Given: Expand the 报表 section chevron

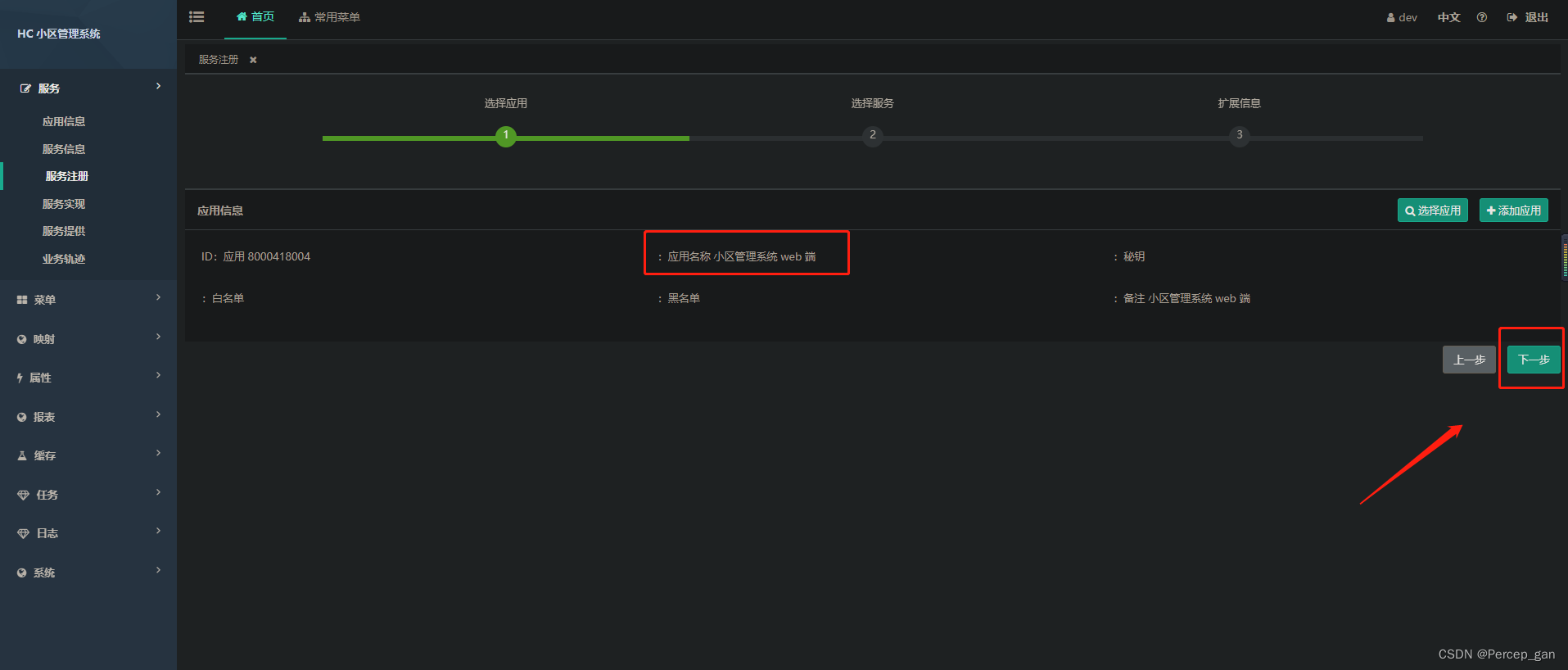Looking at the screenshot, I should pos(158,414).
